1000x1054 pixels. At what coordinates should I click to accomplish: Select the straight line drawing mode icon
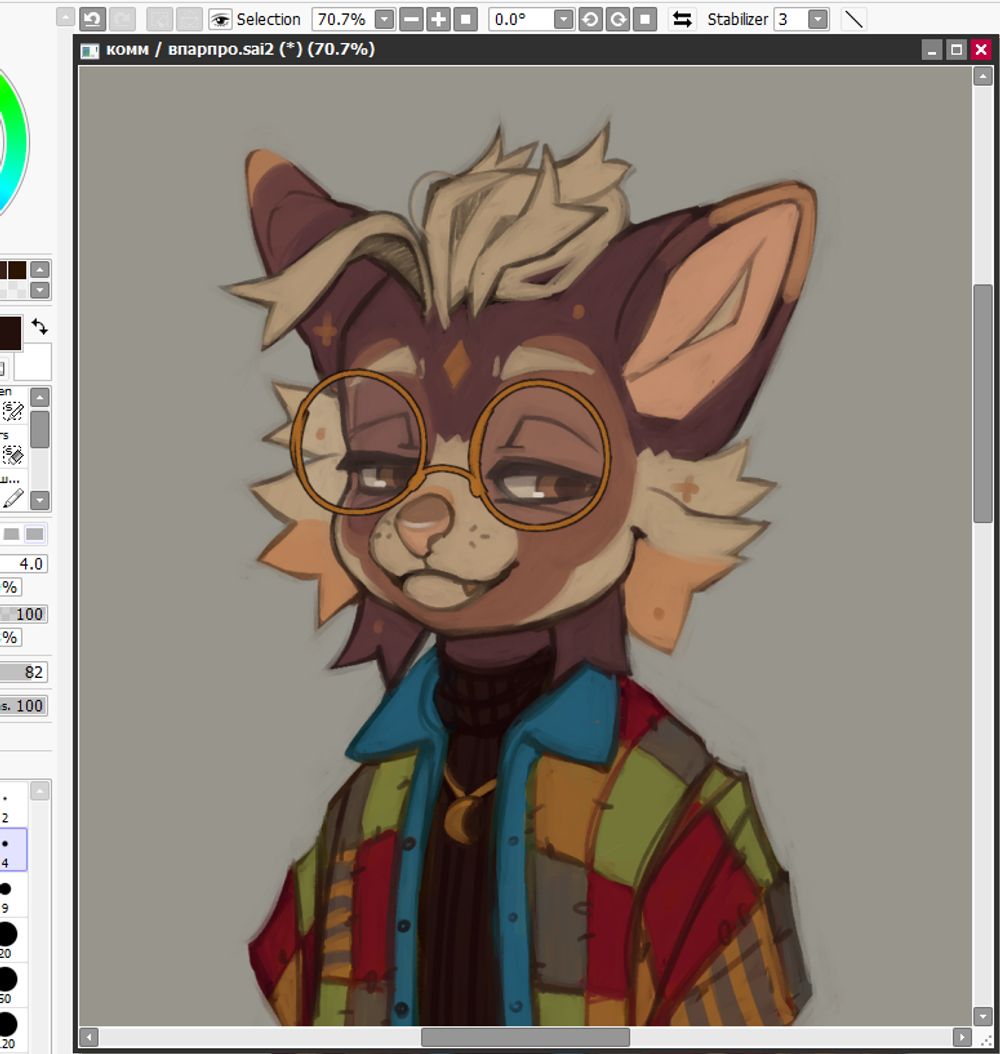[x=853, y=19]
